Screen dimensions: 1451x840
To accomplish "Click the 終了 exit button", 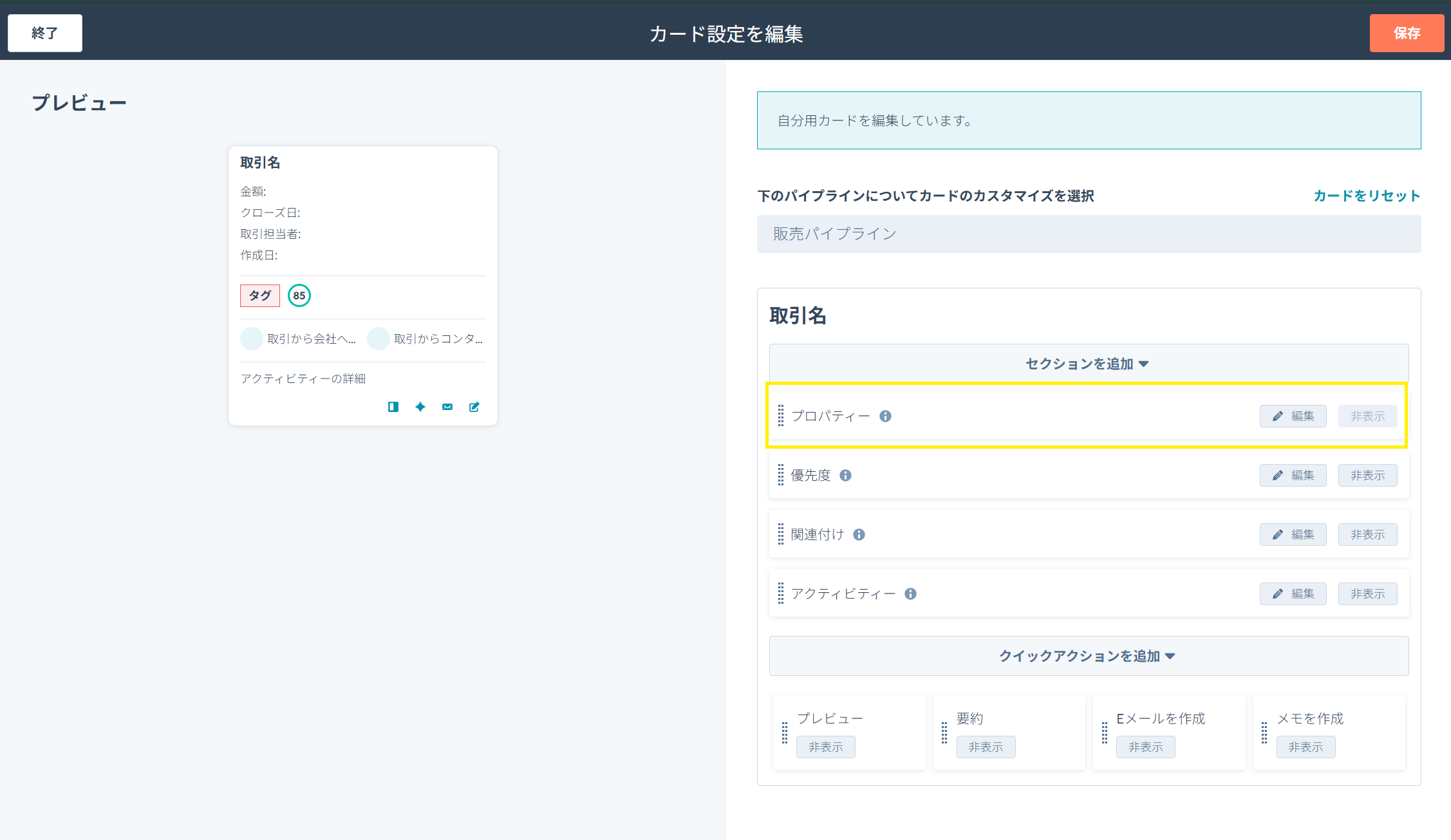I will (45, 33).
